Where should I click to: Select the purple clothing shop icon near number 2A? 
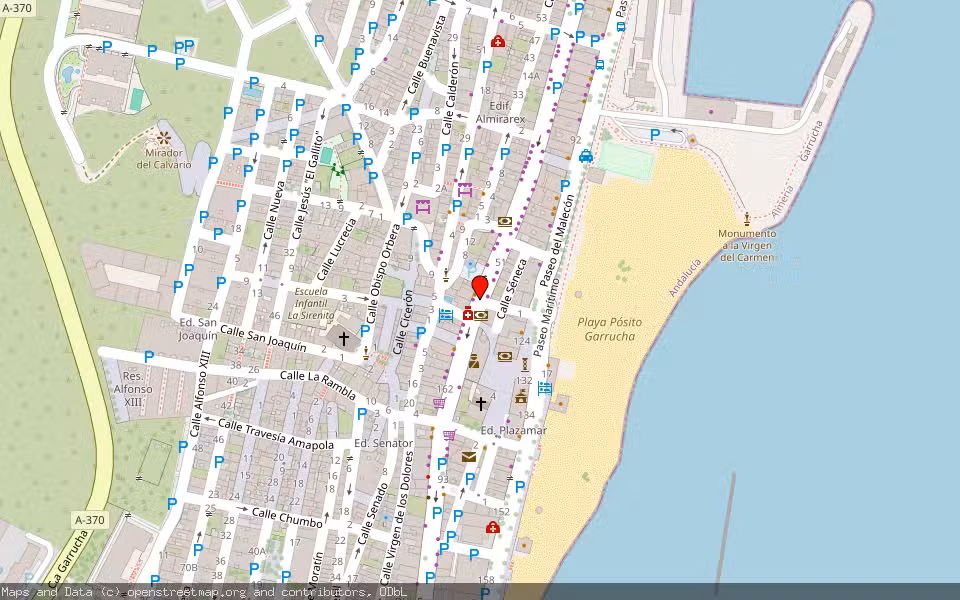(463, 190)
